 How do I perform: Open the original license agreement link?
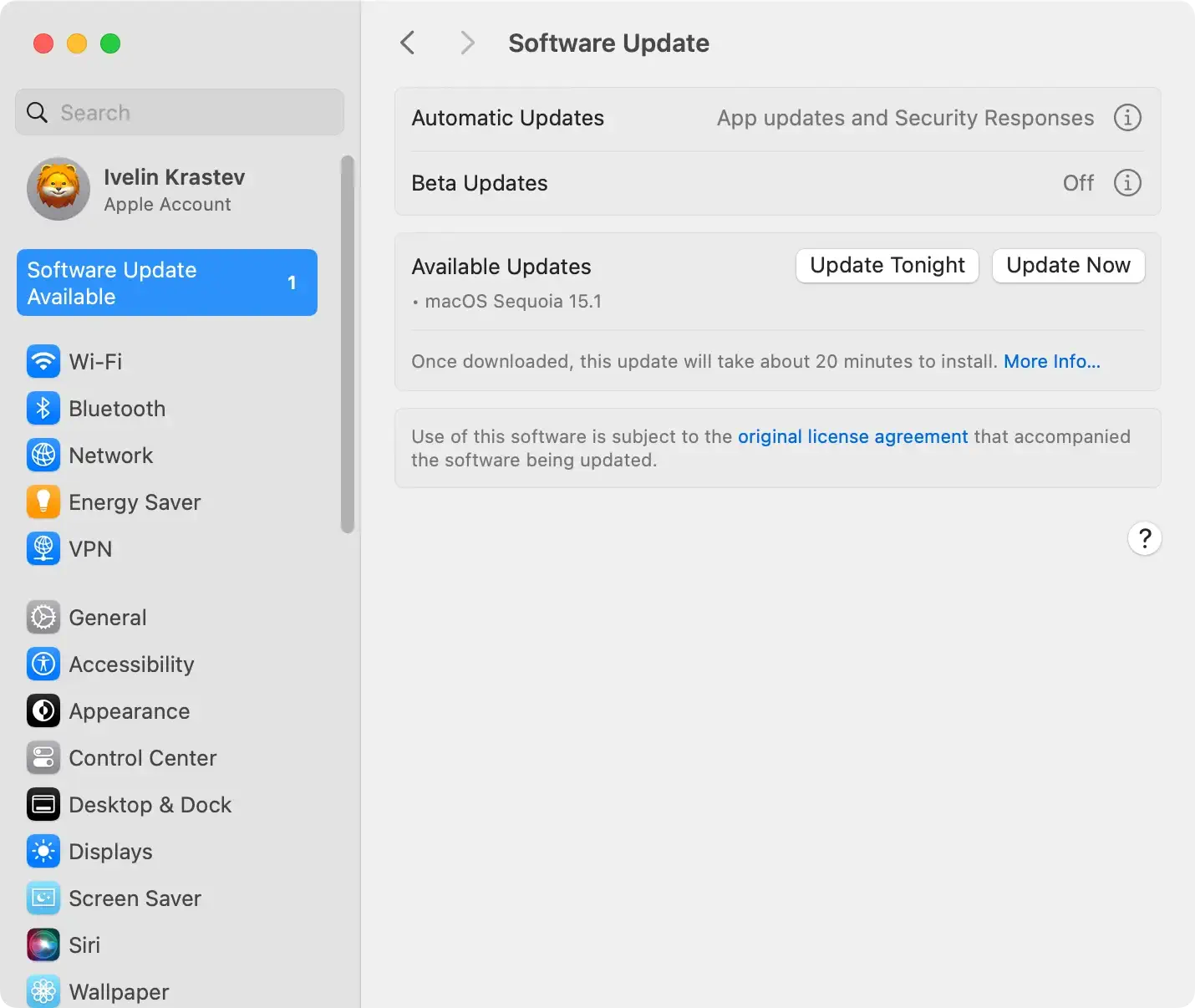pos(852,436)
